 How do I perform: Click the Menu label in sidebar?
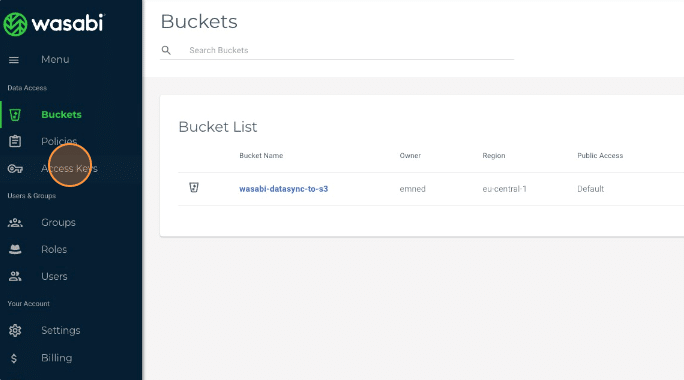[x=55, y=59]
